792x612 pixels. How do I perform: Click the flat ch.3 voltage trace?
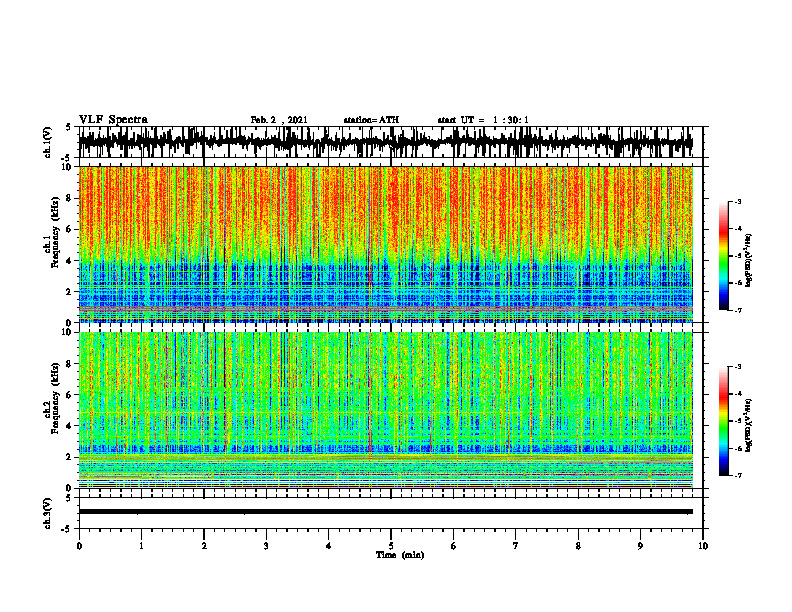click(386, 512)
